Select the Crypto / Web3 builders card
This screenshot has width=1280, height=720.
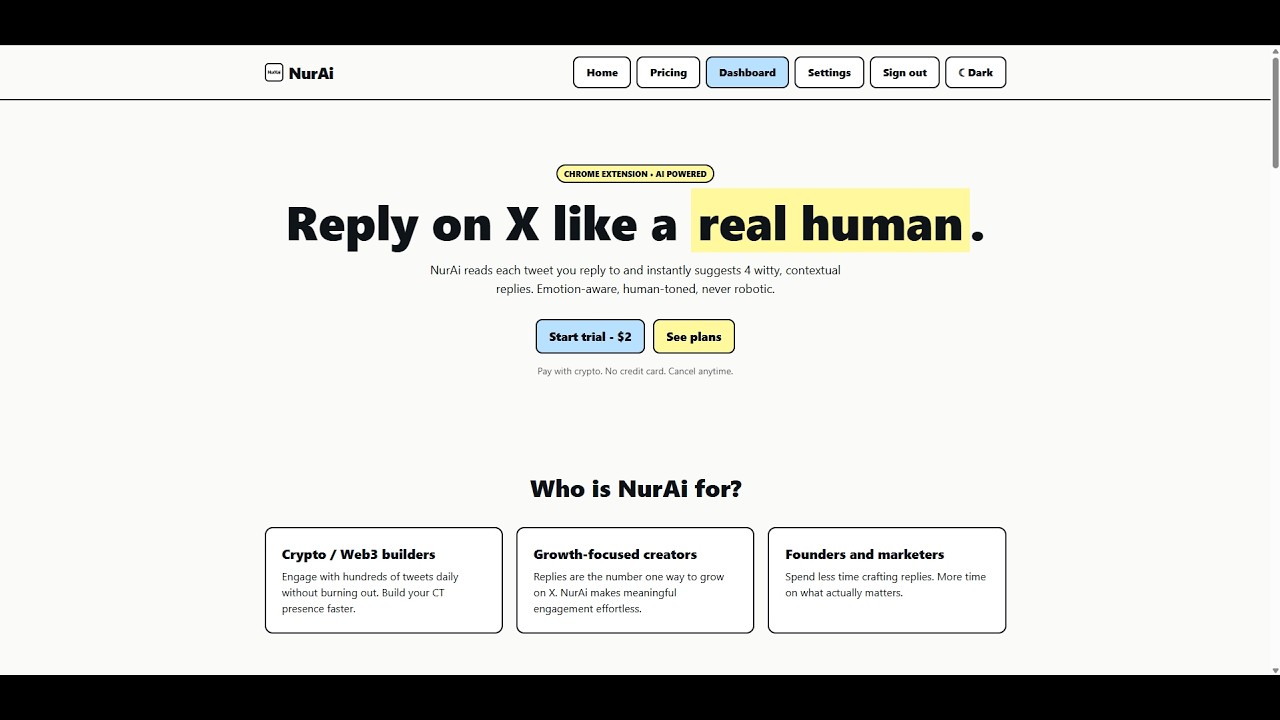point(384,580)
